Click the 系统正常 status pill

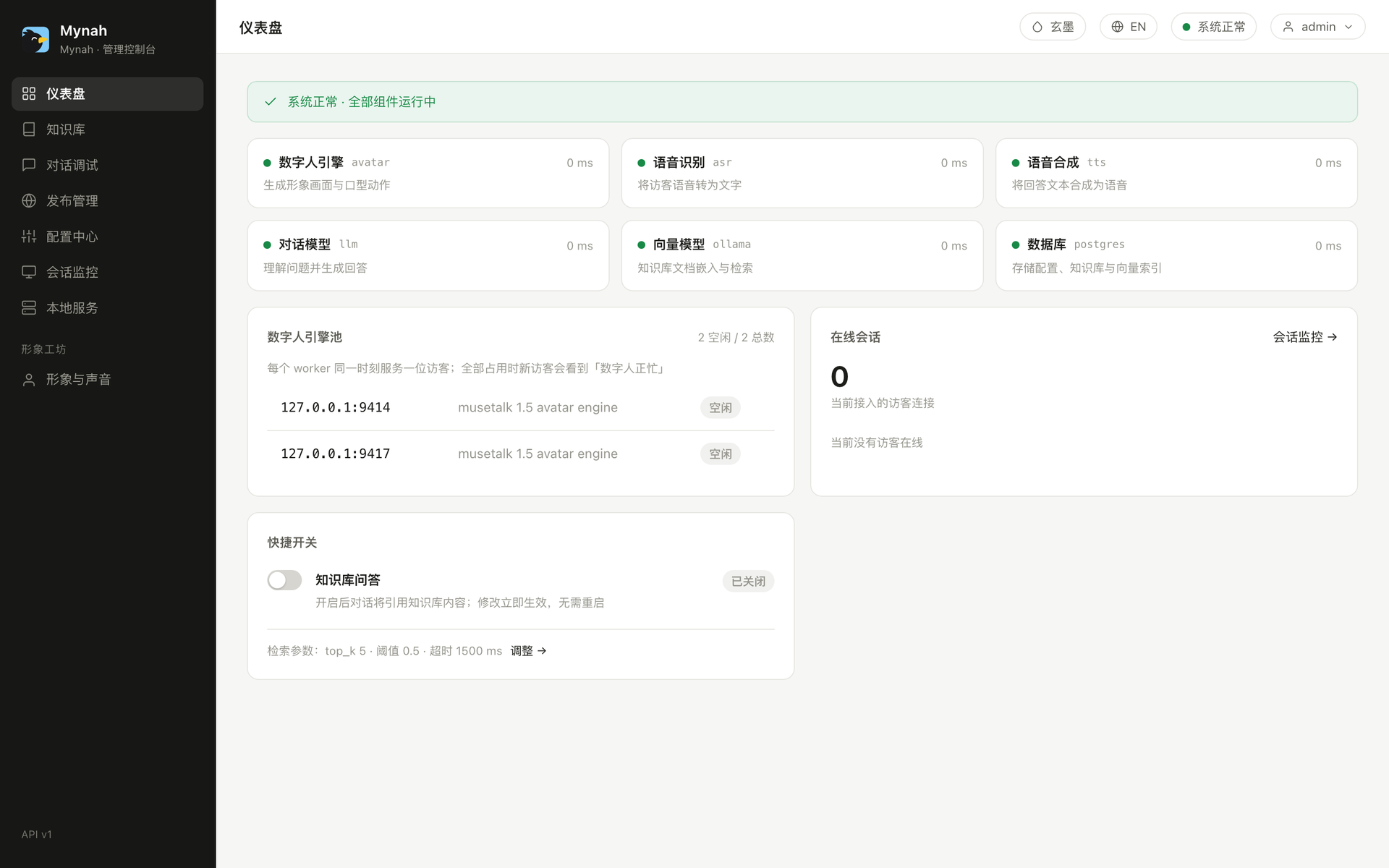(x=1214, y=27)
